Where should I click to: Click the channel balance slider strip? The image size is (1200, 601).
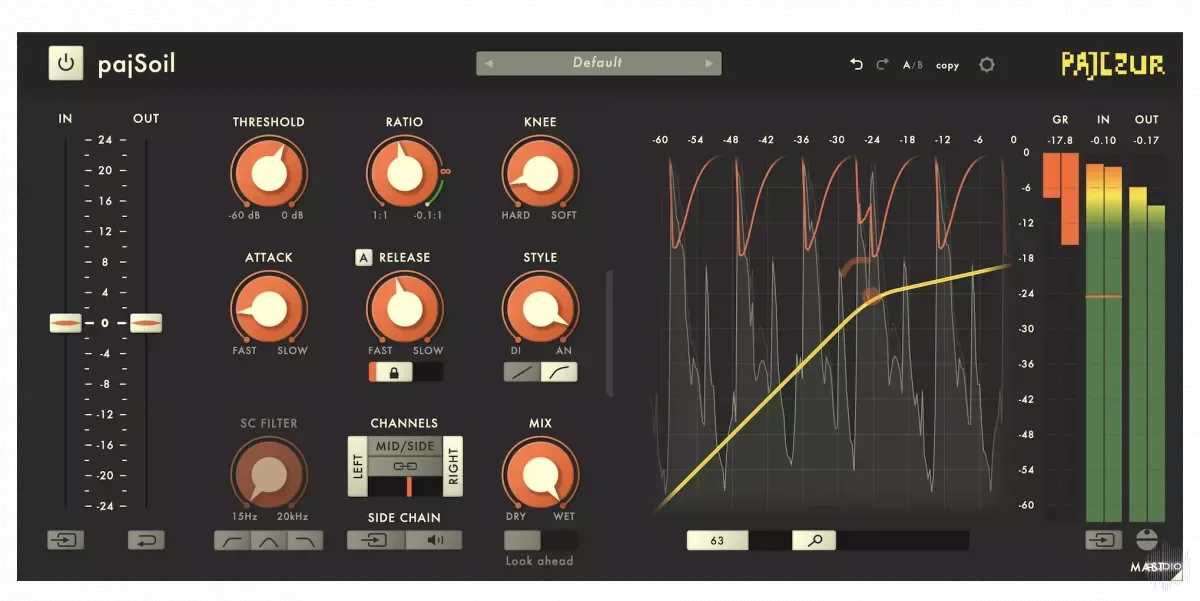tap(405, 486)
